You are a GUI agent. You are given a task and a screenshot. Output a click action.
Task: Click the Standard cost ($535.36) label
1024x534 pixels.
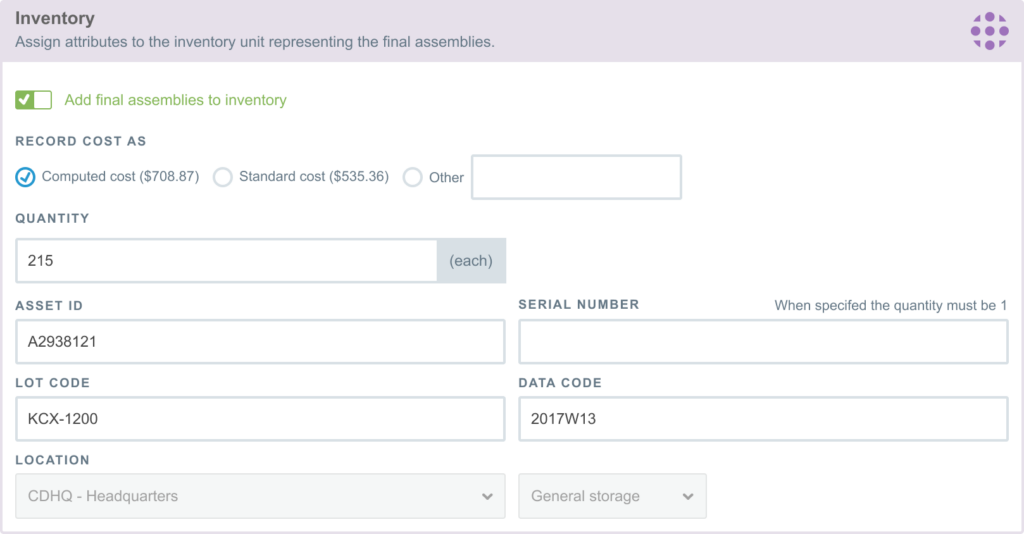[x=313, y=176]
